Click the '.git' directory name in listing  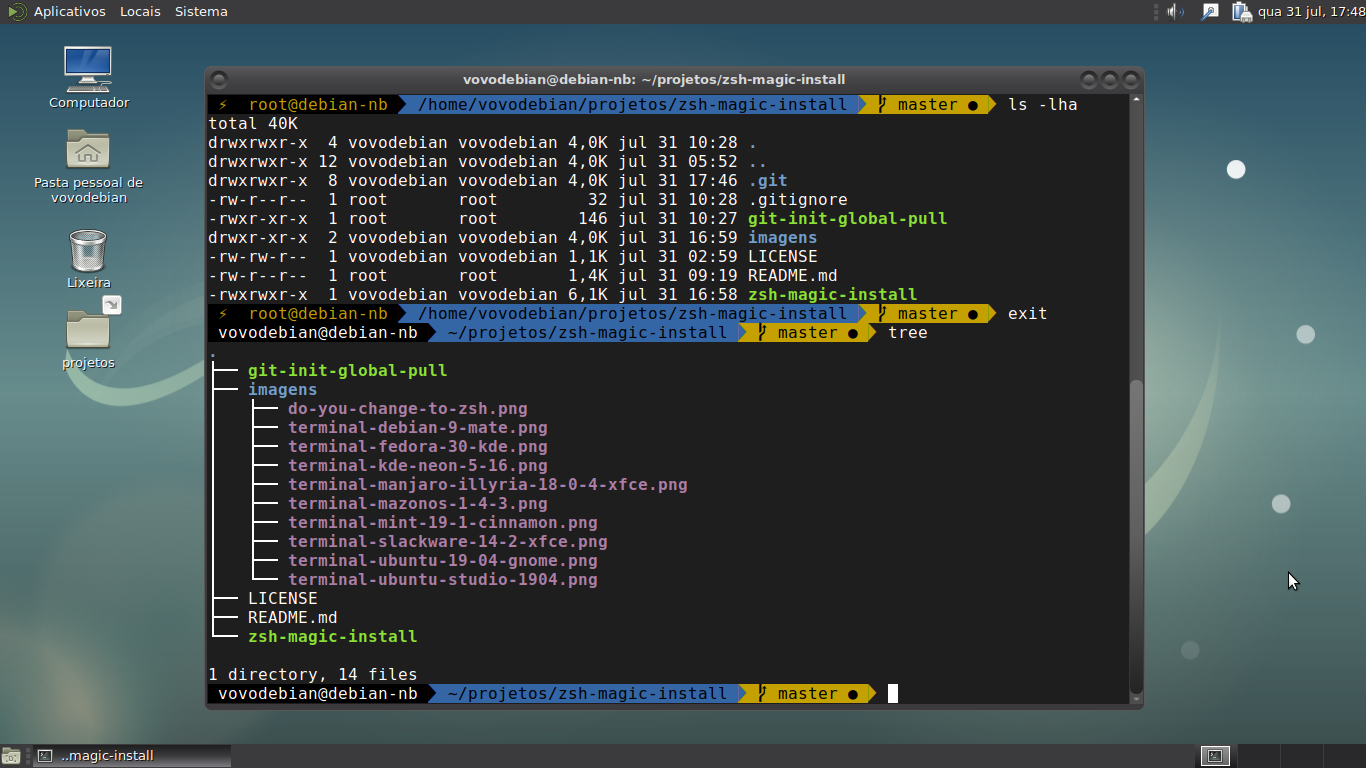768,180
